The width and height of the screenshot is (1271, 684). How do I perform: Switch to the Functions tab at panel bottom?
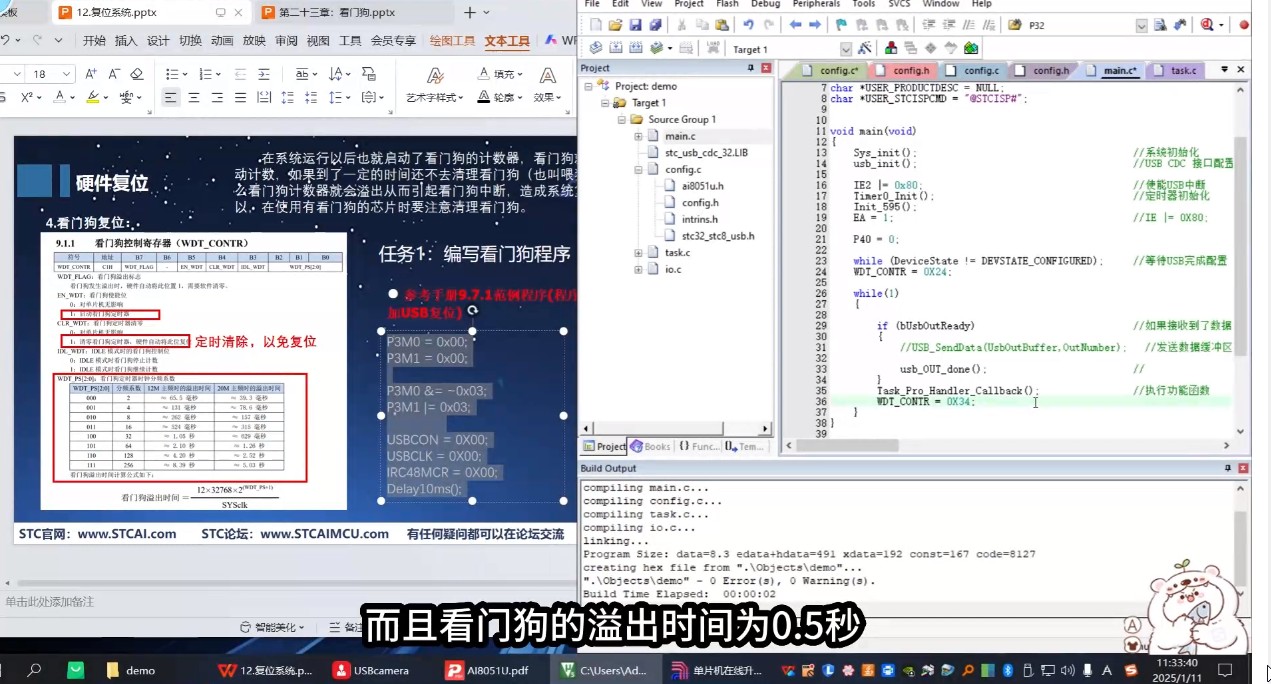tap(700, 447)
